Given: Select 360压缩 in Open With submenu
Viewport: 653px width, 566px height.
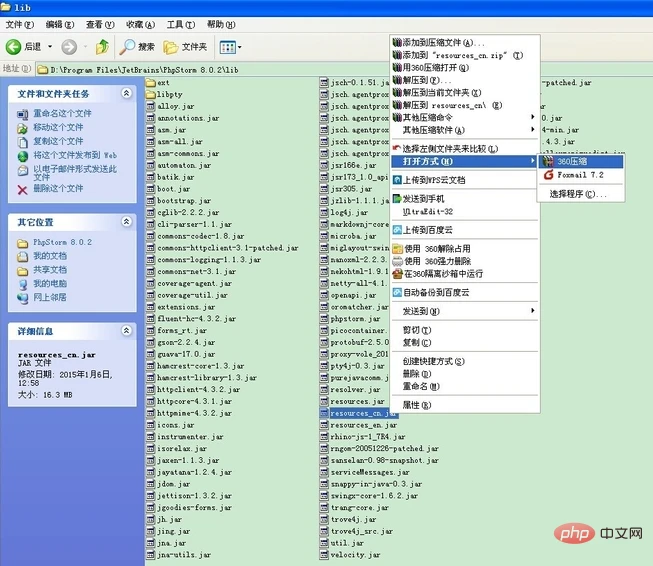Looking at the screenshot, I should point(581,161).
